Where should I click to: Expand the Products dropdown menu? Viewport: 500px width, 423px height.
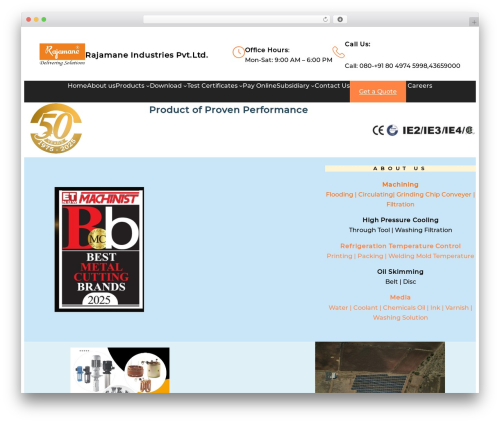click(132, 86)
